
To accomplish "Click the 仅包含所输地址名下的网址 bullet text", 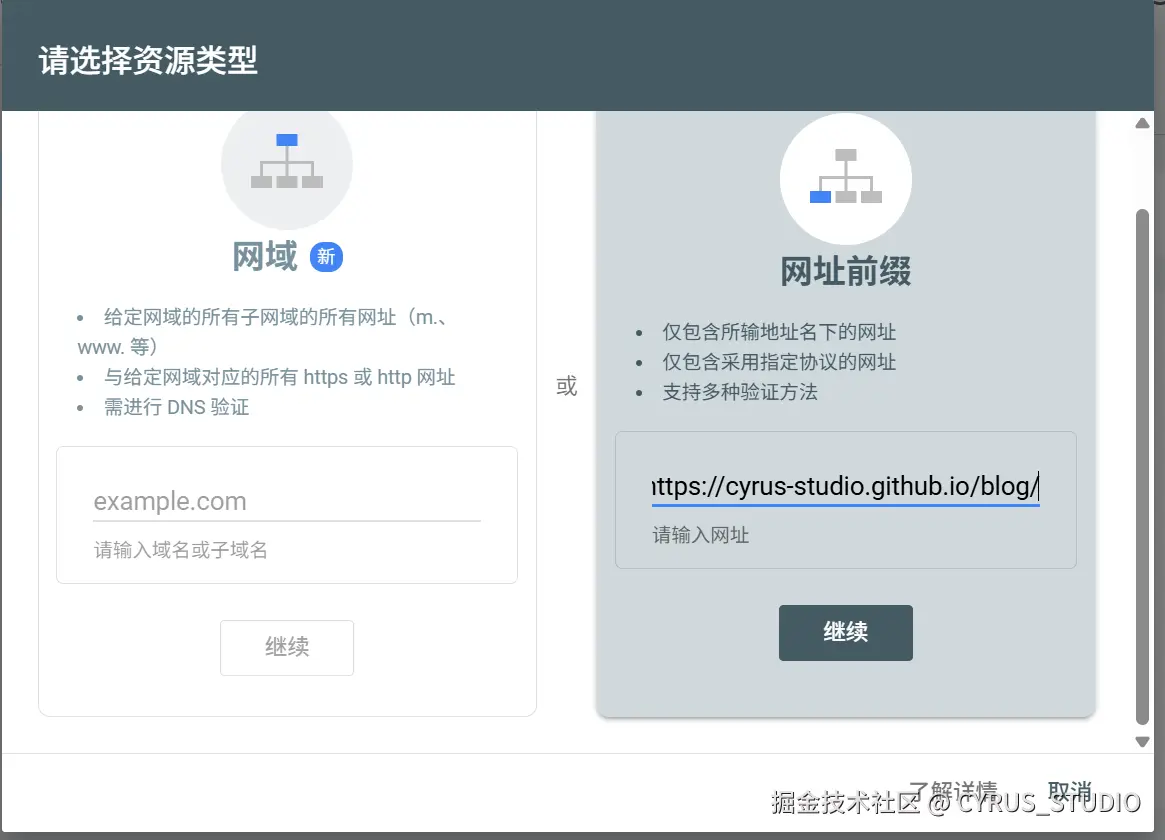I will pos(779,332).
